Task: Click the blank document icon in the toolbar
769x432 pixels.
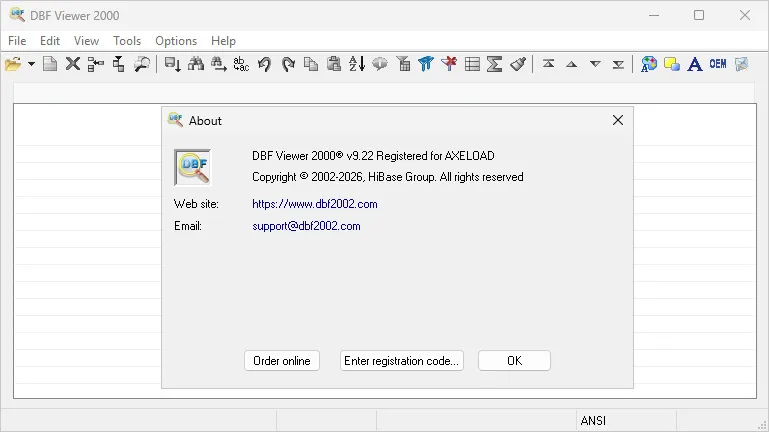Action: coord(50,64)
